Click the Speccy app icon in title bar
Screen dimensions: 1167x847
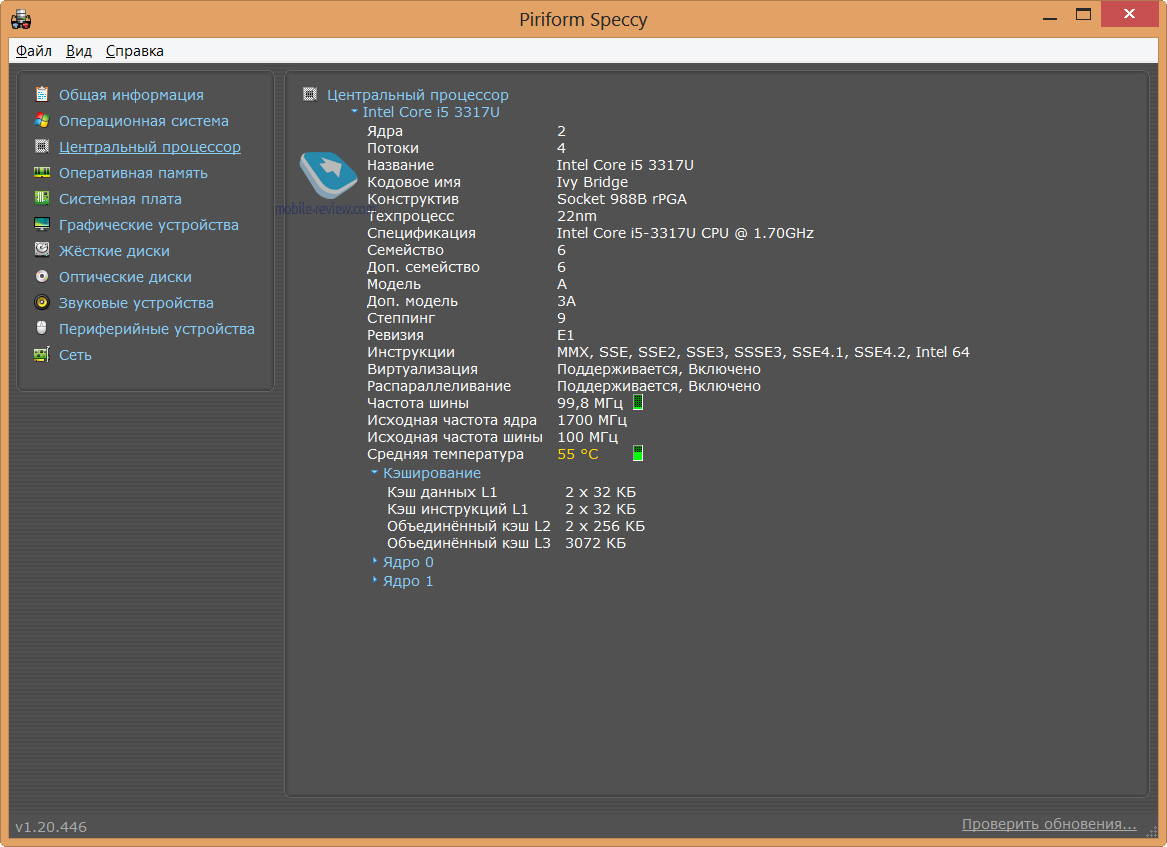tap(21, 19)
